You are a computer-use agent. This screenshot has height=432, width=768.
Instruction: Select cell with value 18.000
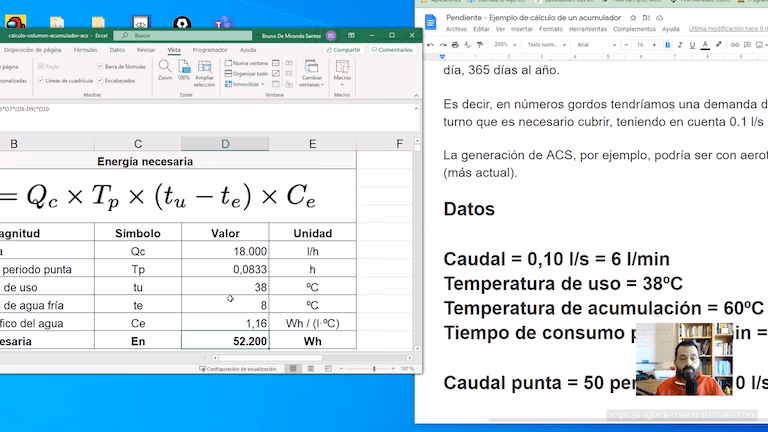[225, 251]
